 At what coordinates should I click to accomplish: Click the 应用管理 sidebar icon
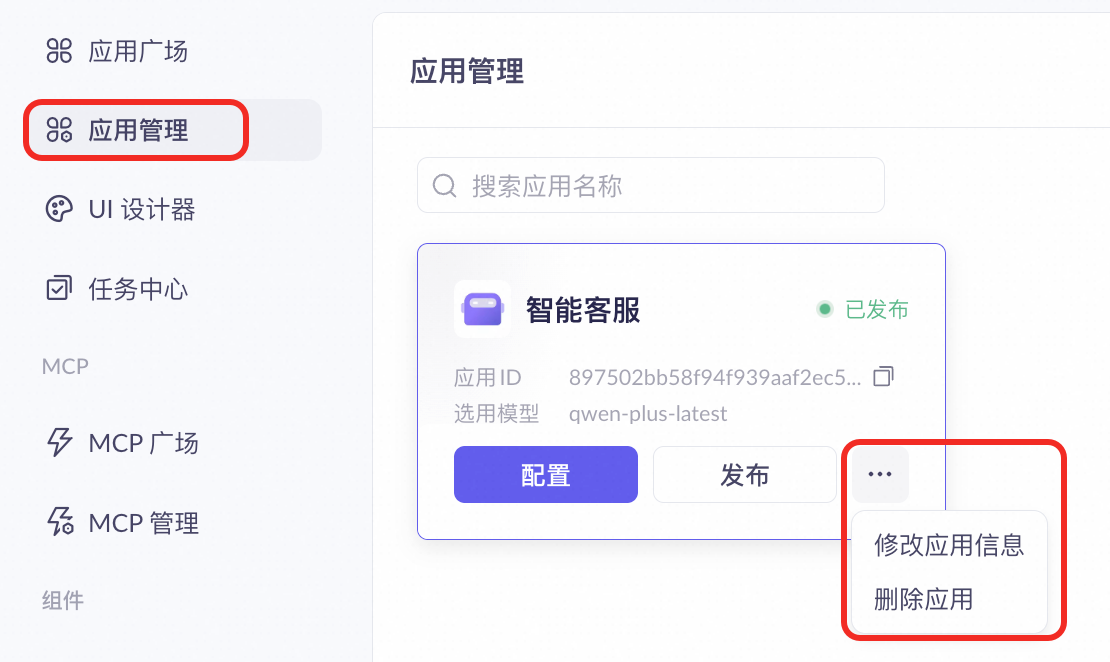[x=60, y=130]
